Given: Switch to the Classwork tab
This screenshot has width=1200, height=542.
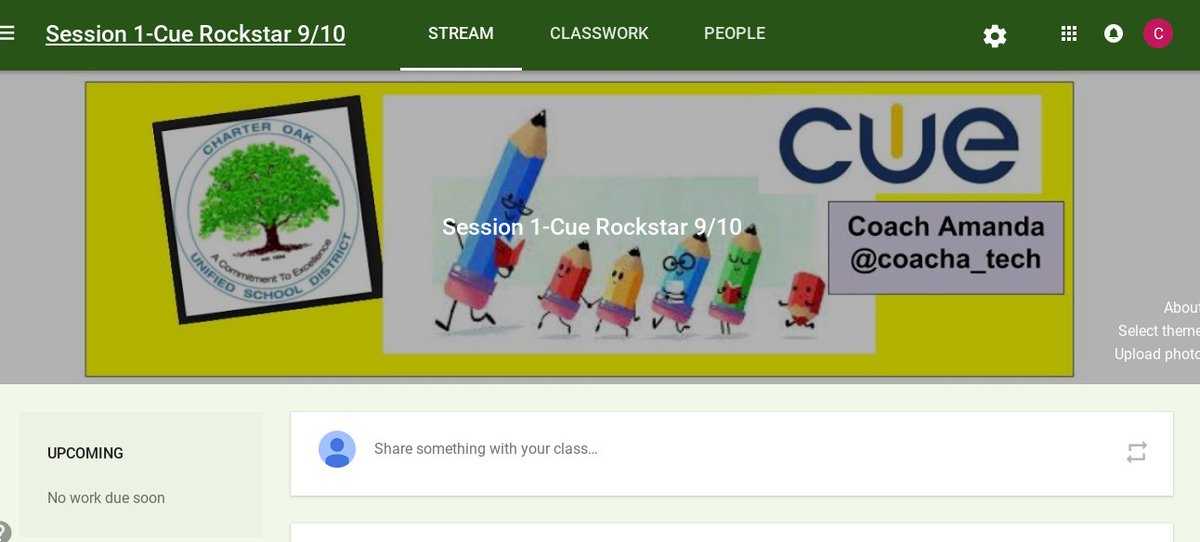Looking at the screenshot, I should (x=599, y=34).
